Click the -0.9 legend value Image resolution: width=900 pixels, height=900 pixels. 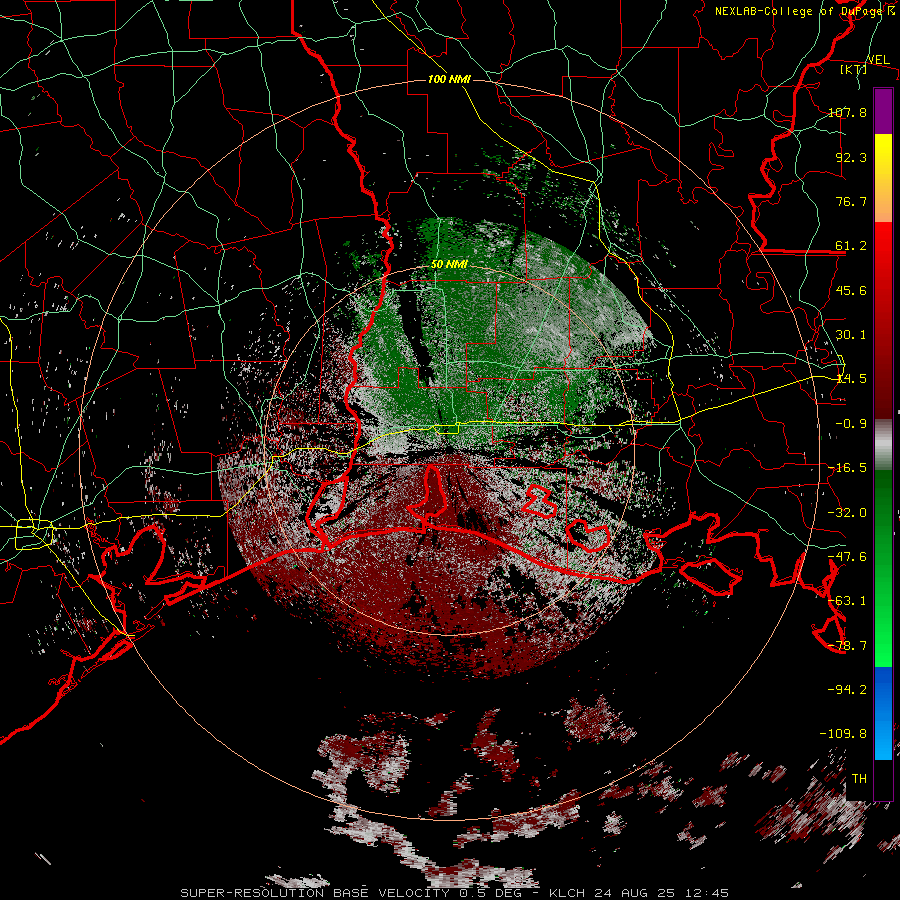tap(851, 424)
